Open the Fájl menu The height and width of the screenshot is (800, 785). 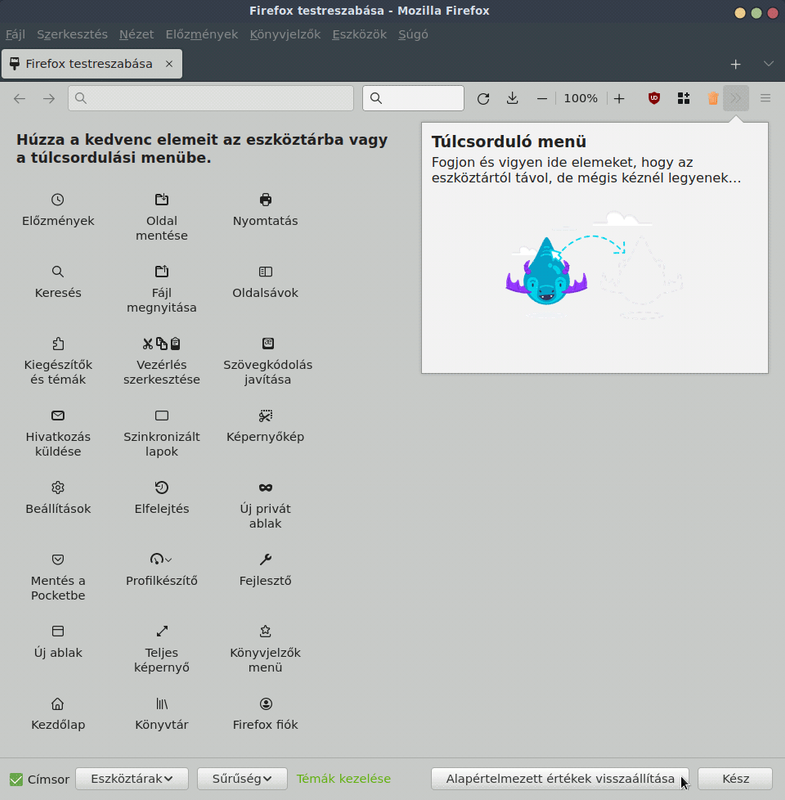tap(15, 34)
